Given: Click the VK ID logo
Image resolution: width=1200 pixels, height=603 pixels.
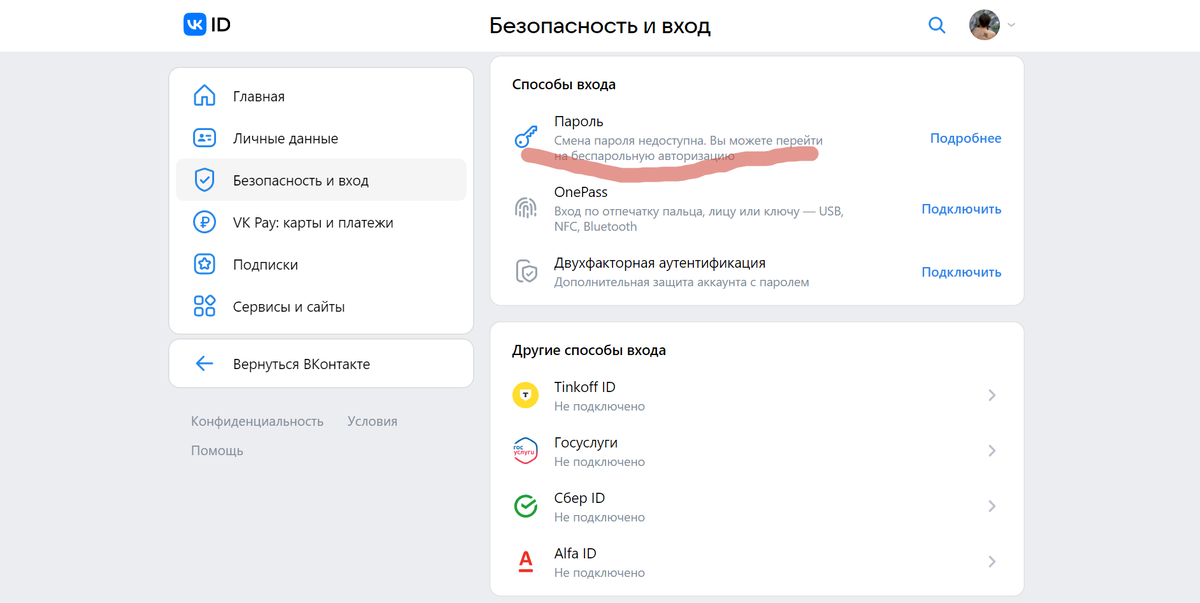Looking at the screenshot, I should 207,25.
